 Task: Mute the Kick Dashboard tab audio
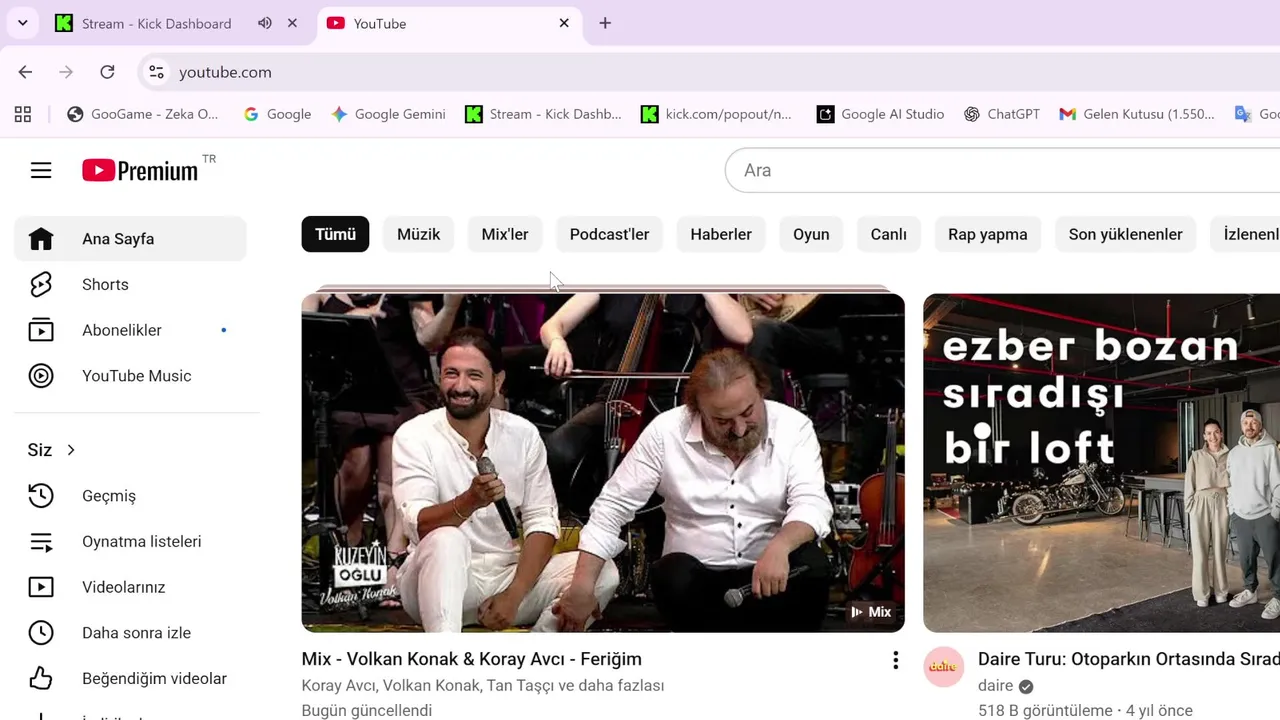(264, 23)
